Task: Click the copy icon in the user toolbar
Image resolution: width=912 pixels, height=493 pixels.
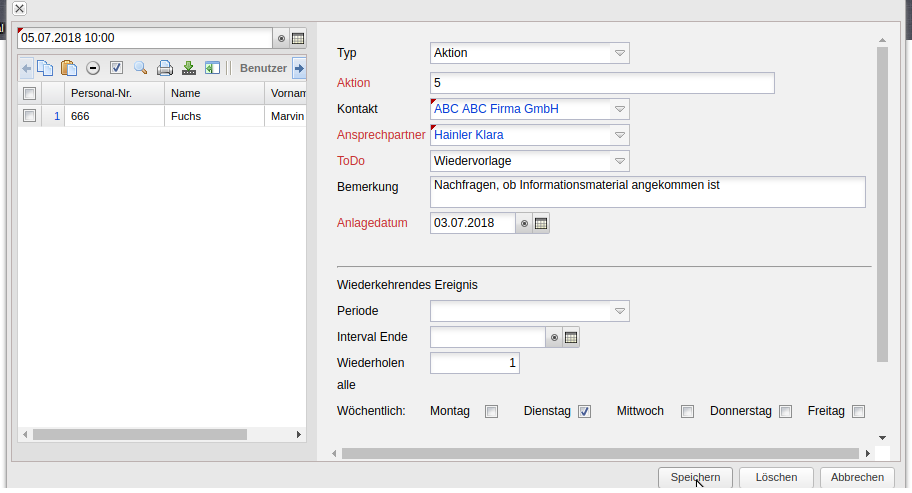Action: click(x=45, y=68)
